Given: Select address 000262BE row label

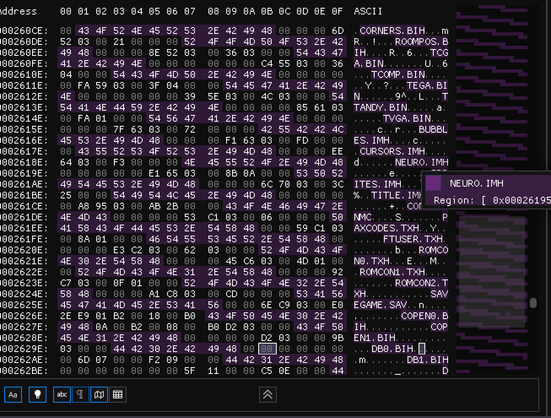Looking at the screenshot, I should point(24,371).
